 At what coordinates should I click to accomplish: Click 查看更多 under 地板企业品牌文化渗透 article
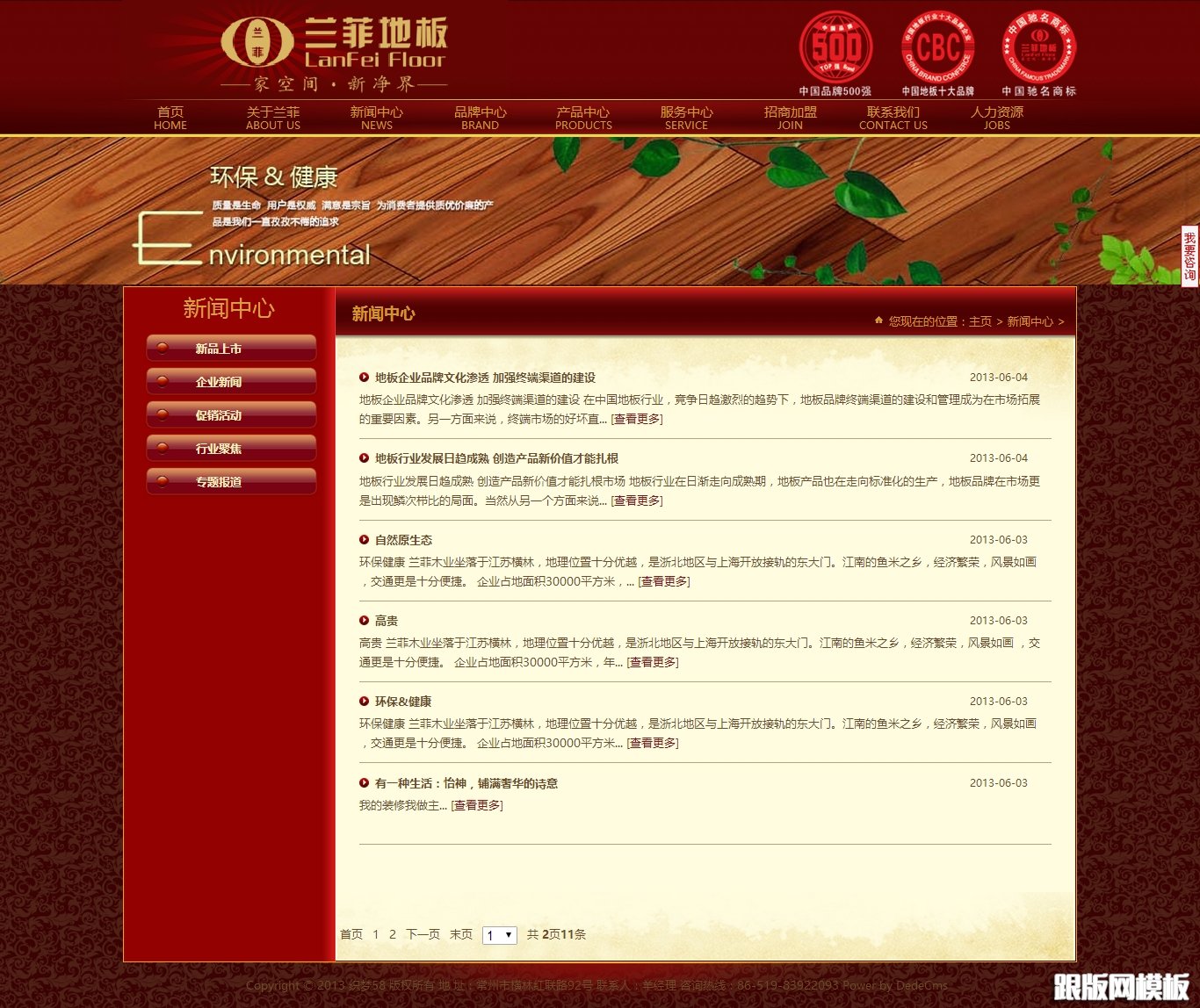637,419
